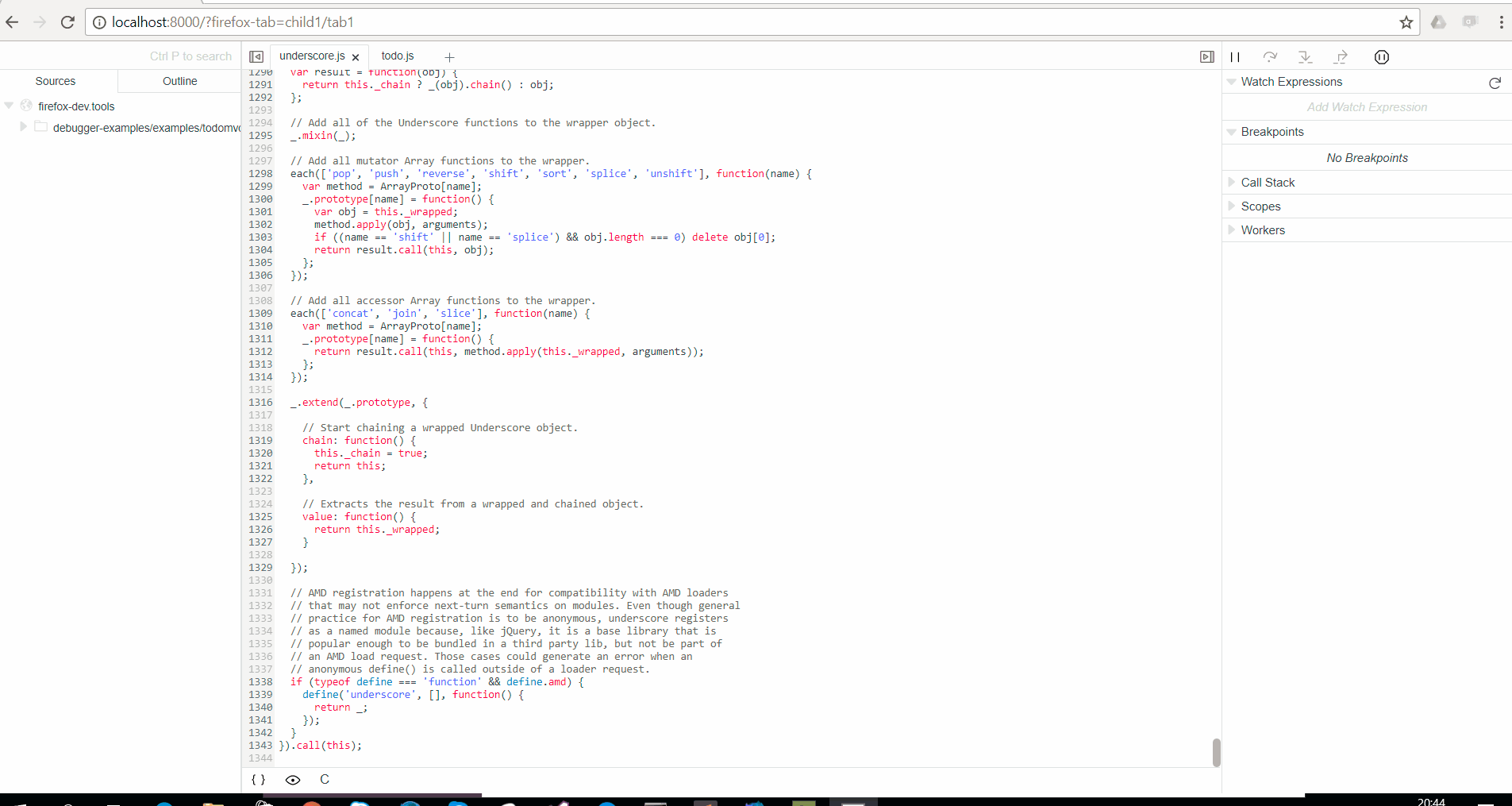1512x806 pixels.
Task: Switch to the Outline tab
Action: (179, 80)
